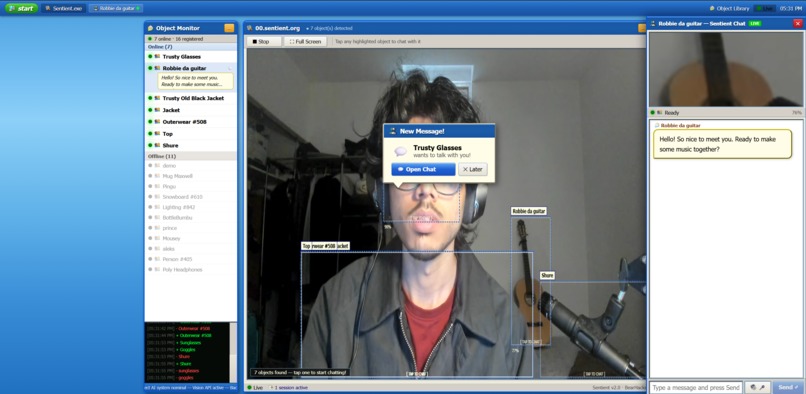Click the offline object Mug Maxwell
The image size is (806, 394).
191,176
